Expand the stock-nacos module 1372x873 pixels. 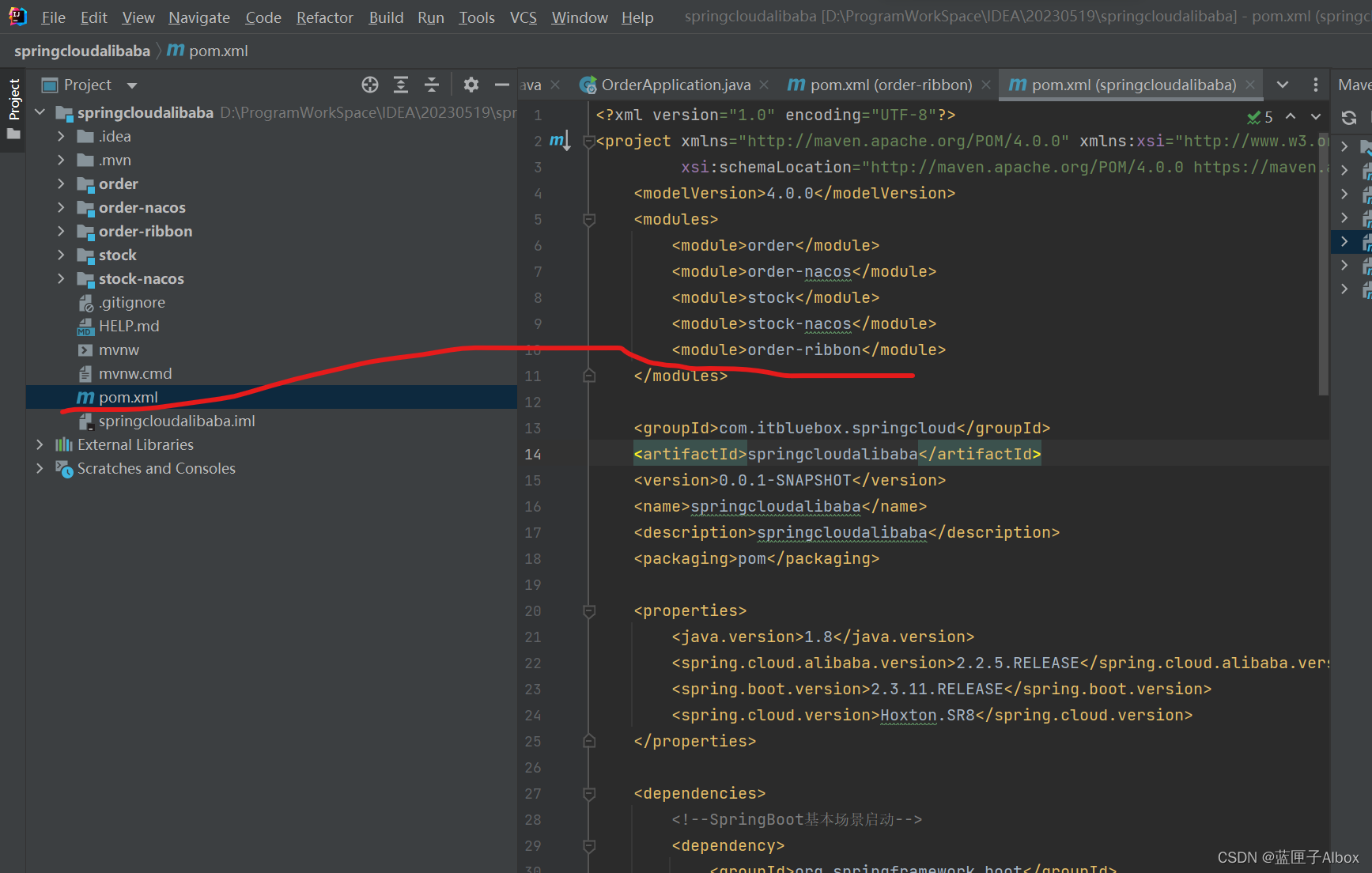tap(61, 278)
